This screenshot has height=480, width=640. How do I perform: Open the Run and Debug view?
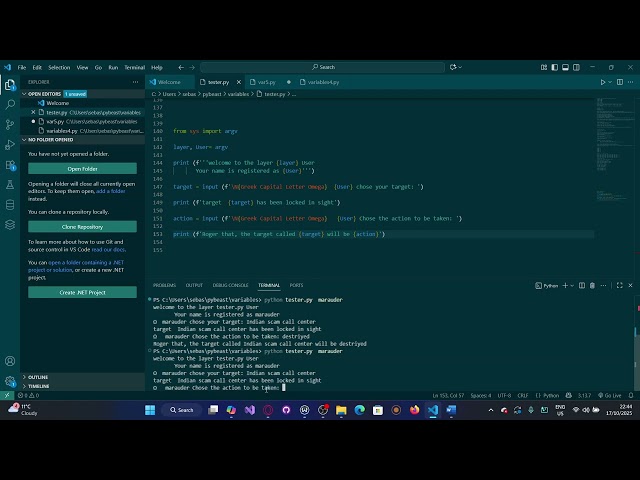pyautogui.click(x=10, y=145)
